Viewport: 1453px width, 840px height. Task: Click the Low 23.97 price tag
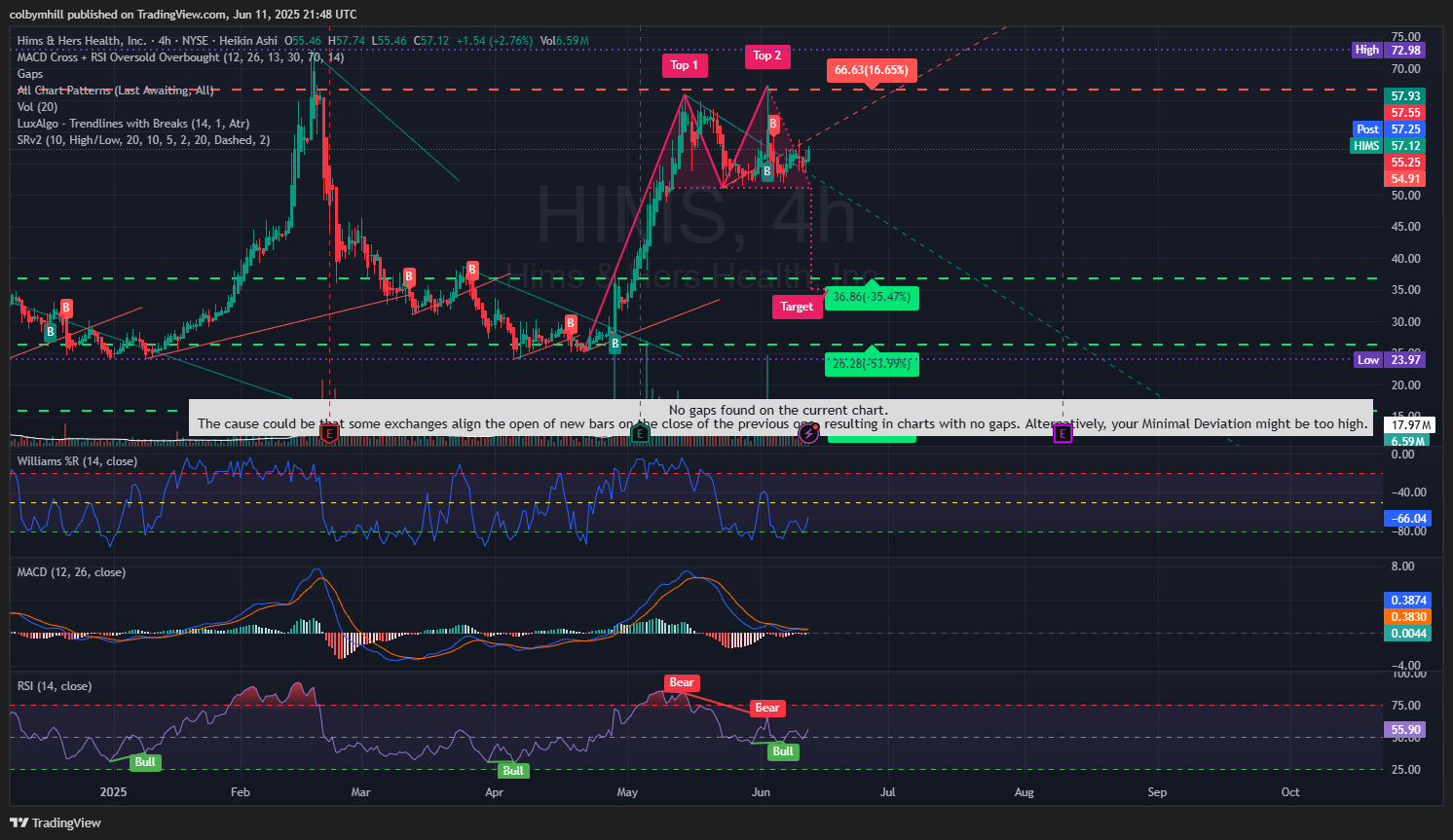[1390, 359]
